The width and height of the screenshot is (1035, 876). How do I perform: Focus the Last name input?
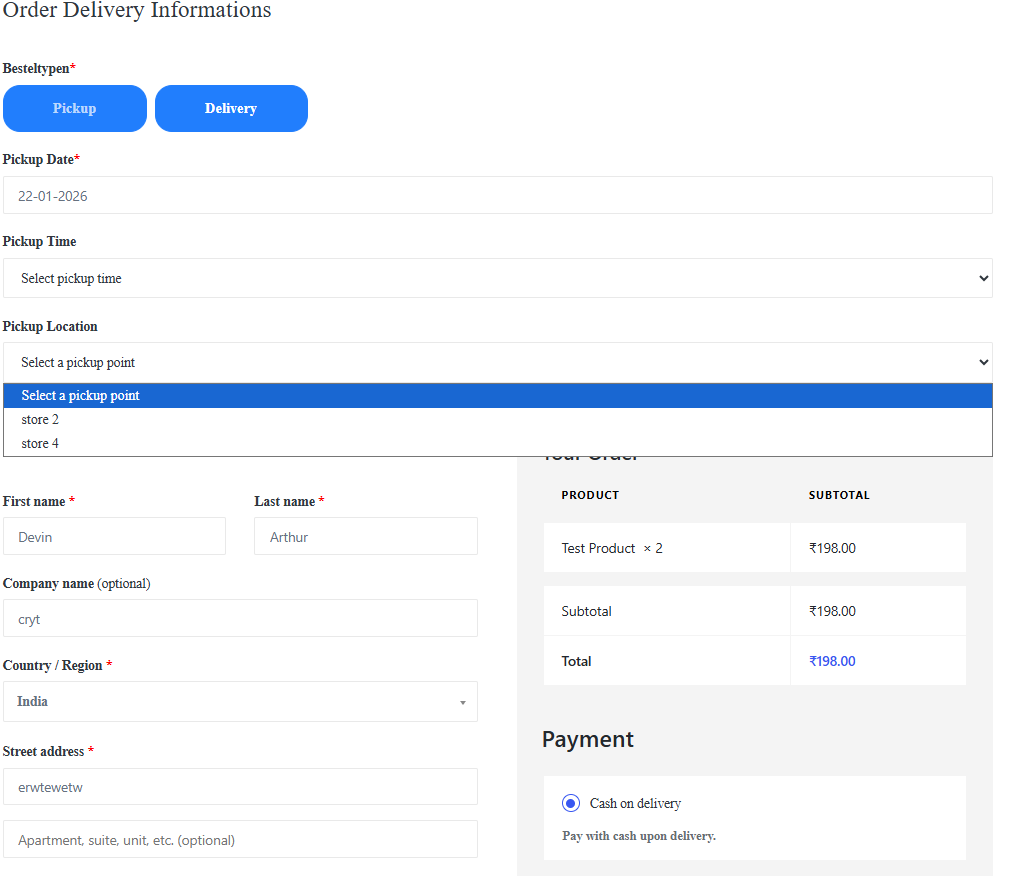[x=365, y=537]
